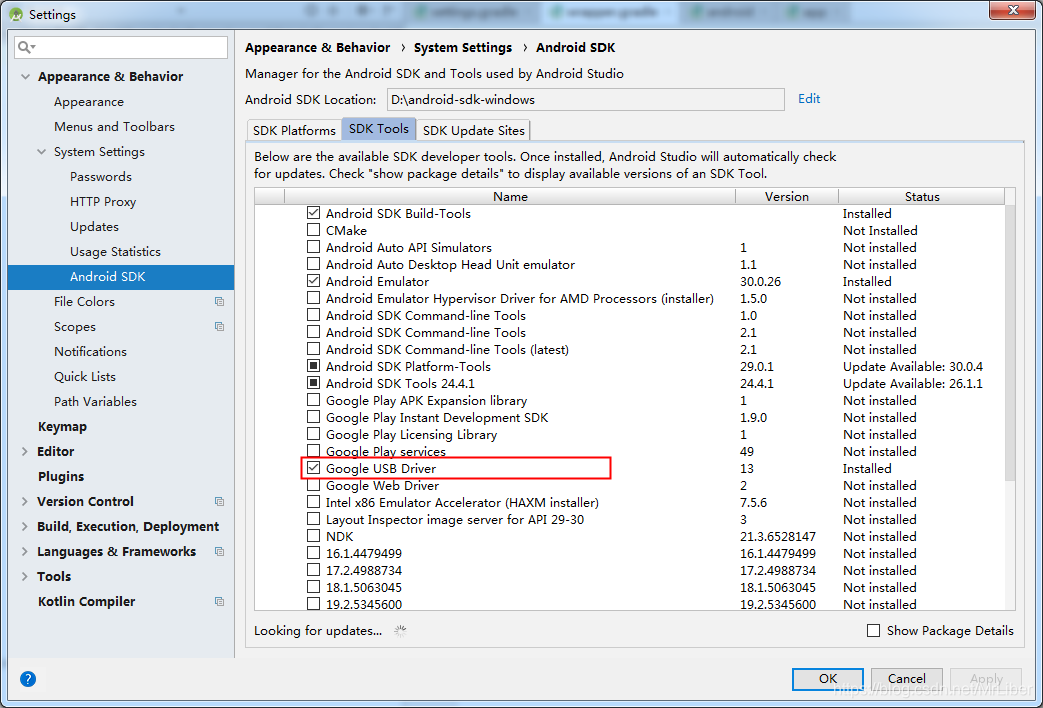Click the Apply button

coord(986,679)
